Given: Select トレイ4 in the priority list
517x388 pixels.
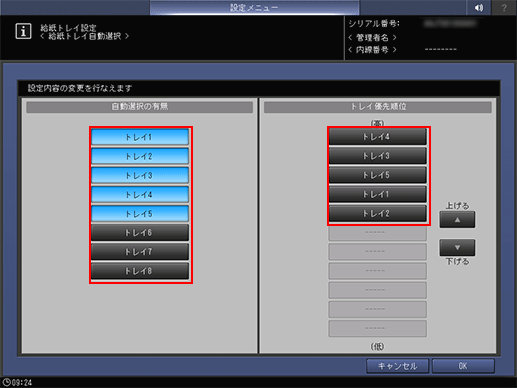Looking at the screenshot, I should point(378,137).
